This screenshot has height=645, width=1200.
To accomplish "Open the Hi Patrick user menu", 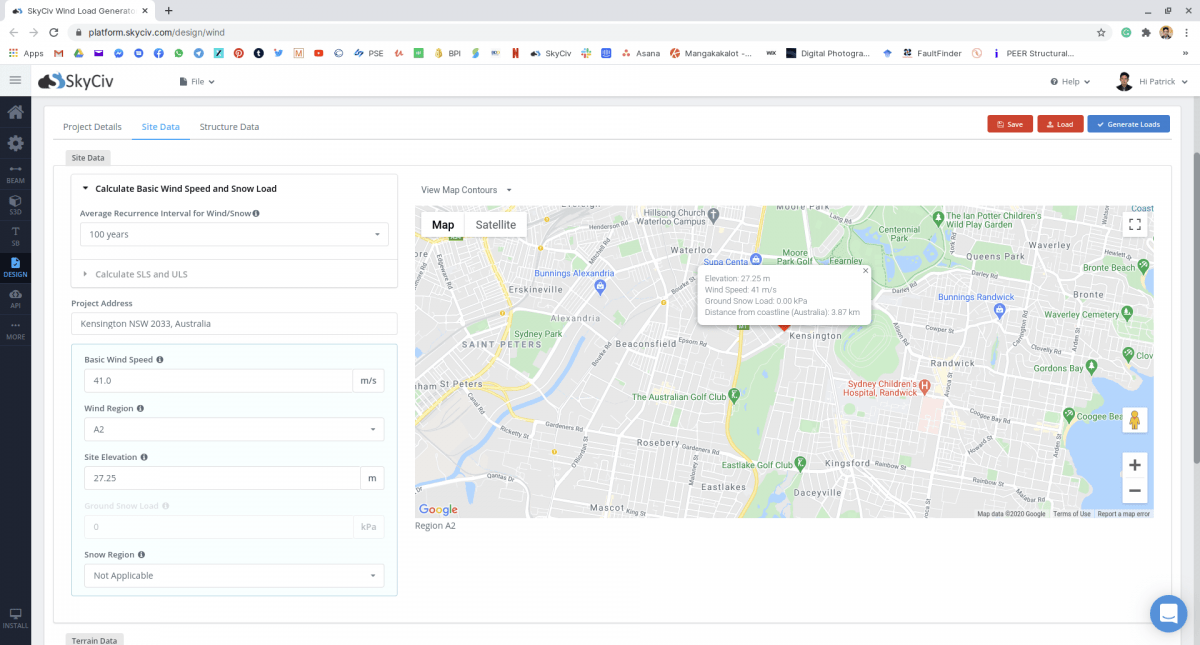I will pyautogui.click(x=1151, y=81).
